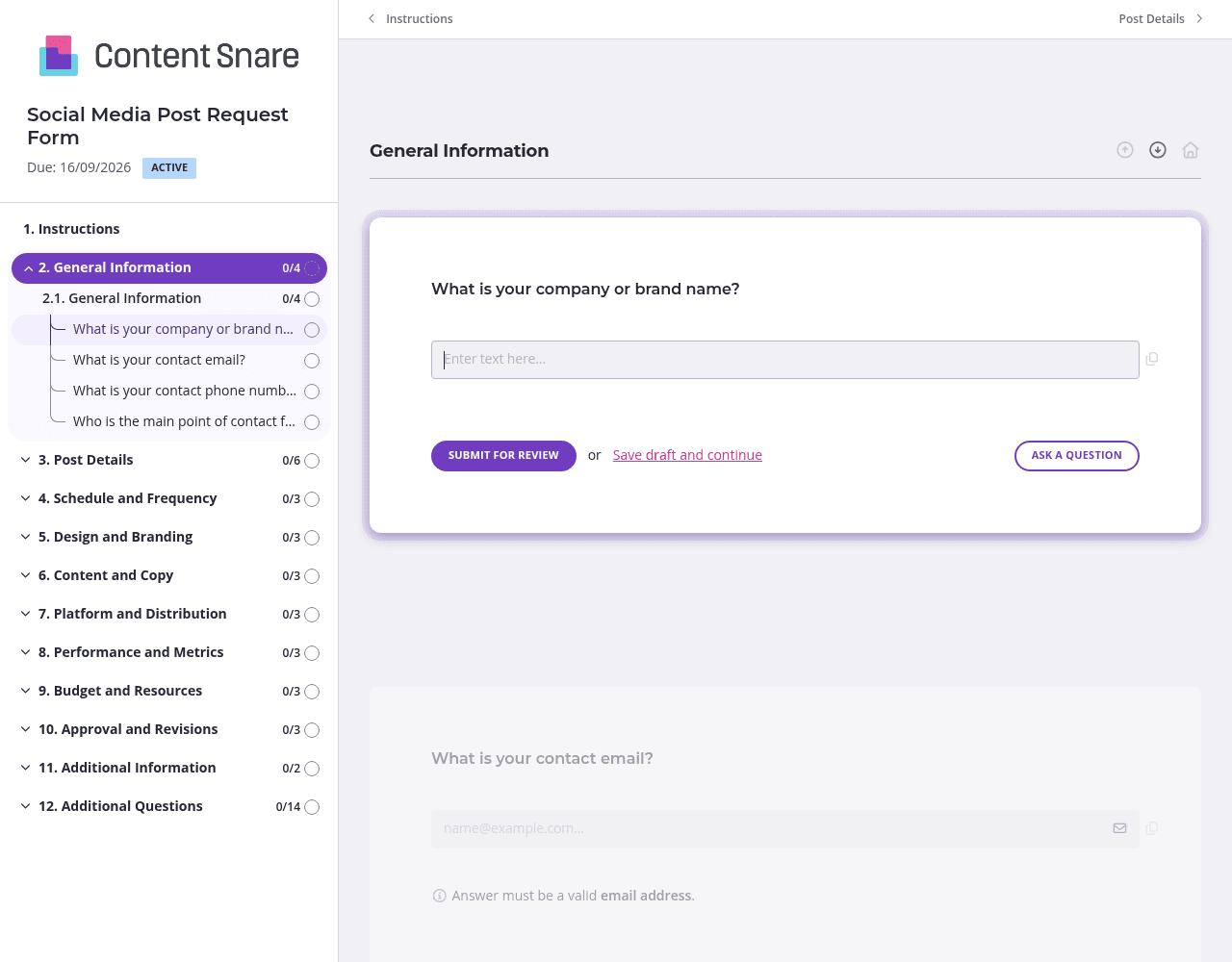
Task: Click left chevron beside Instructions at top
Action: point(372,18)
